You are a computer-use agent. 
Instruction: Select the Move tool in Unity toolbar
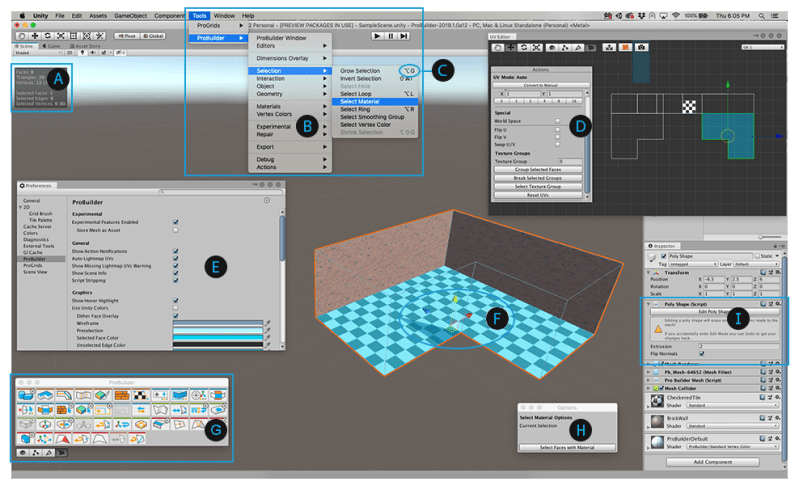35,36
